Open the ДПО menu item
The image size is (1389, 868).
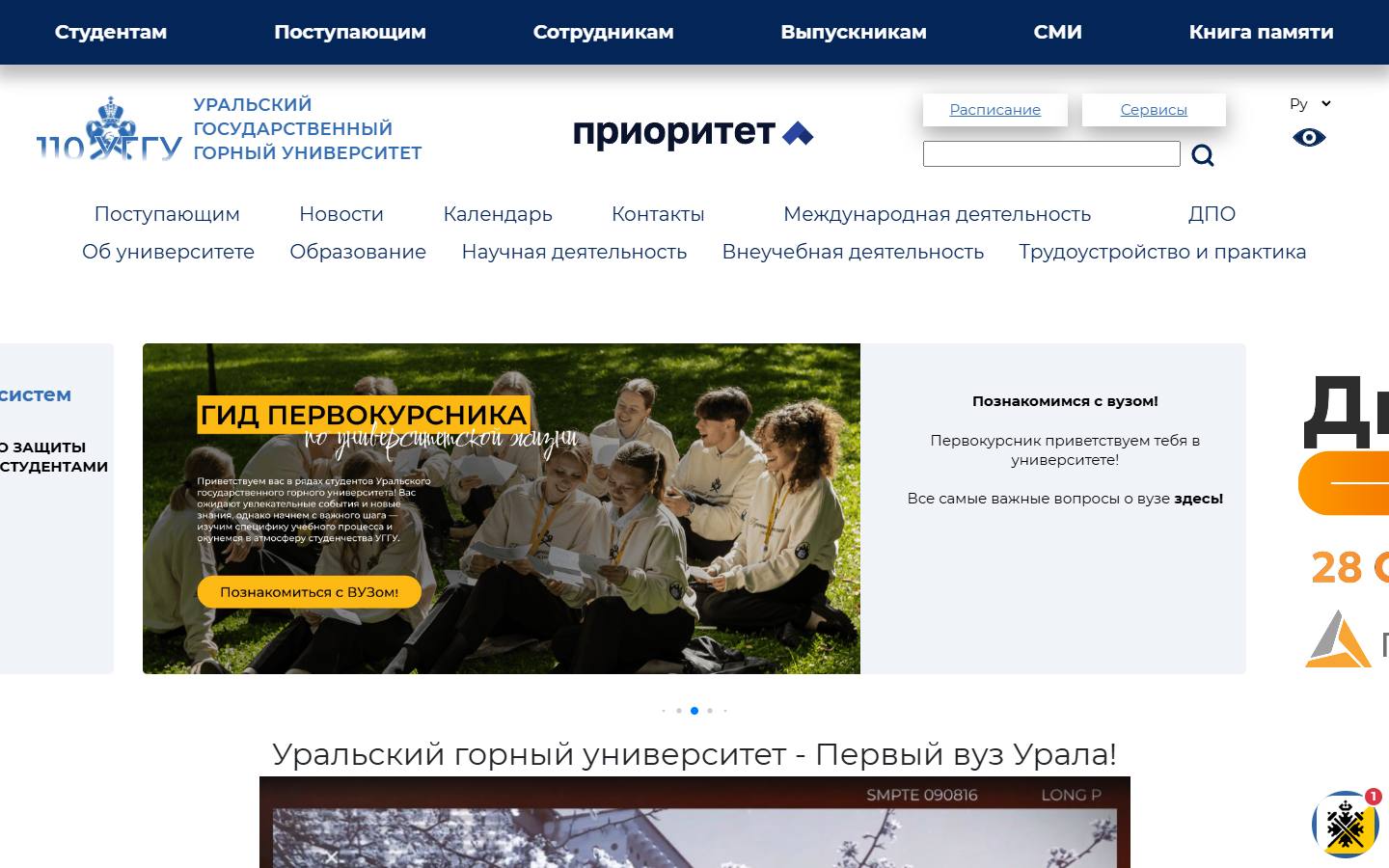(1212, 214)
